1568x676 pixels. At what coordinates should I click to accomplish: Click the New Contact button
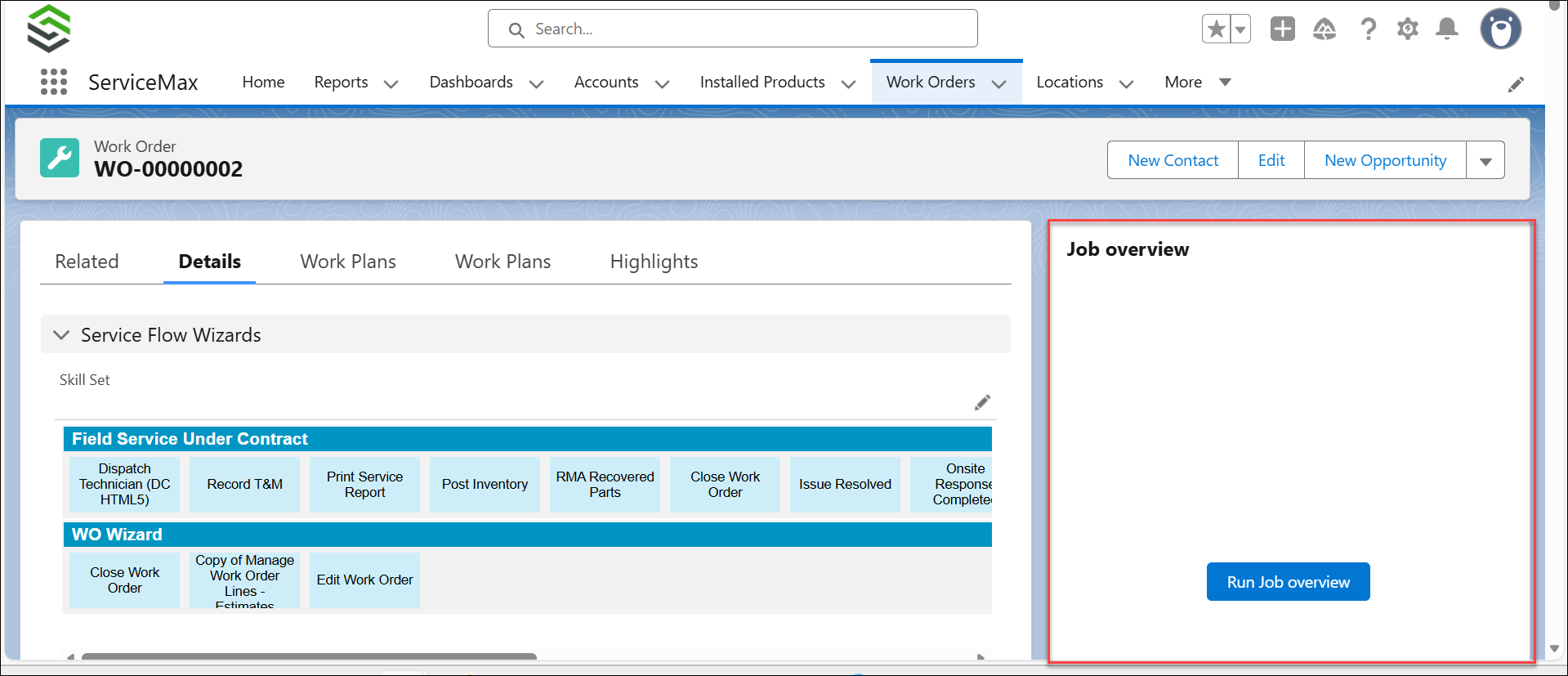(x=1173, y=160)
